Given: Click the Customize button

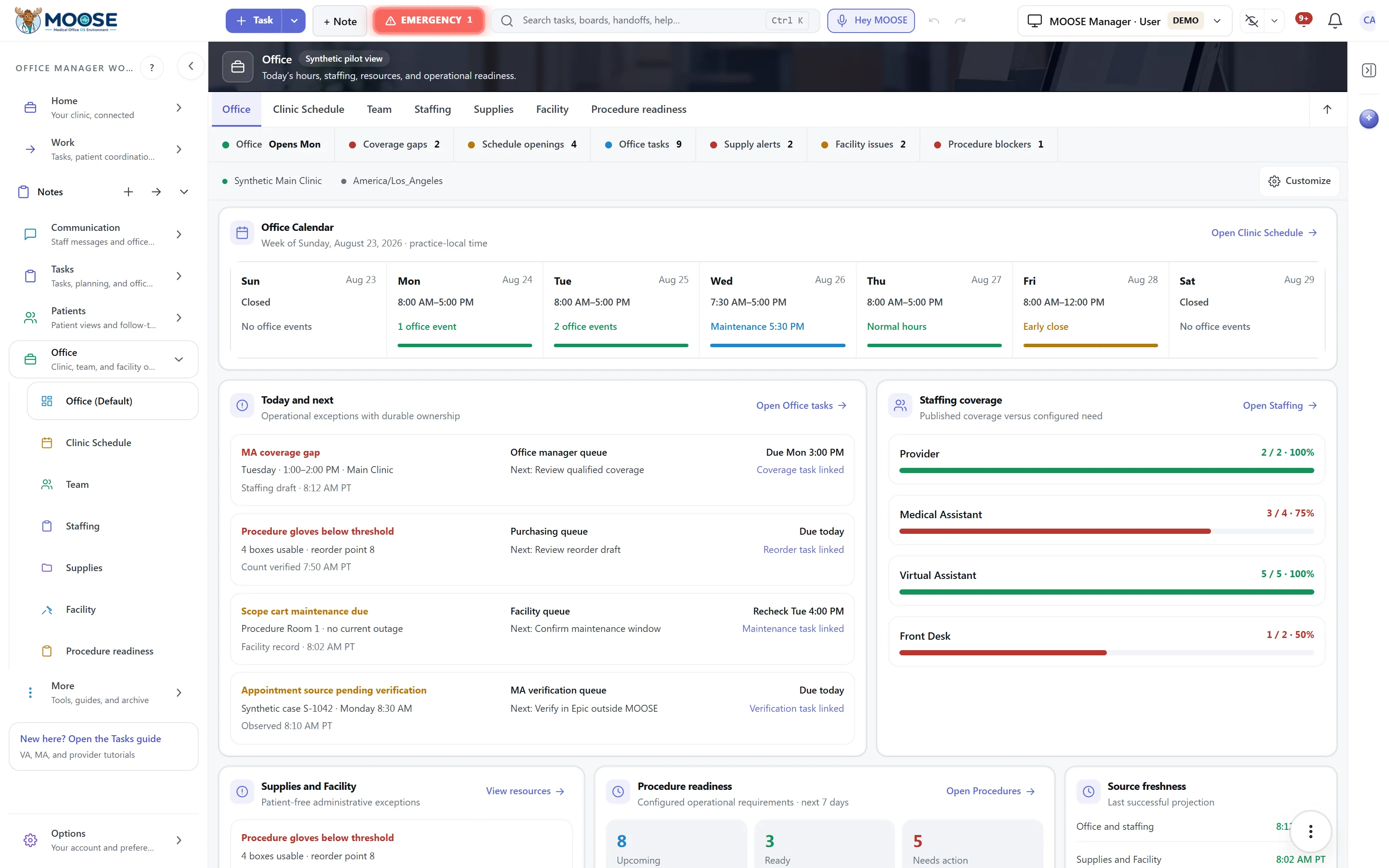Looking at the screenshot, I should point(1299,181).
